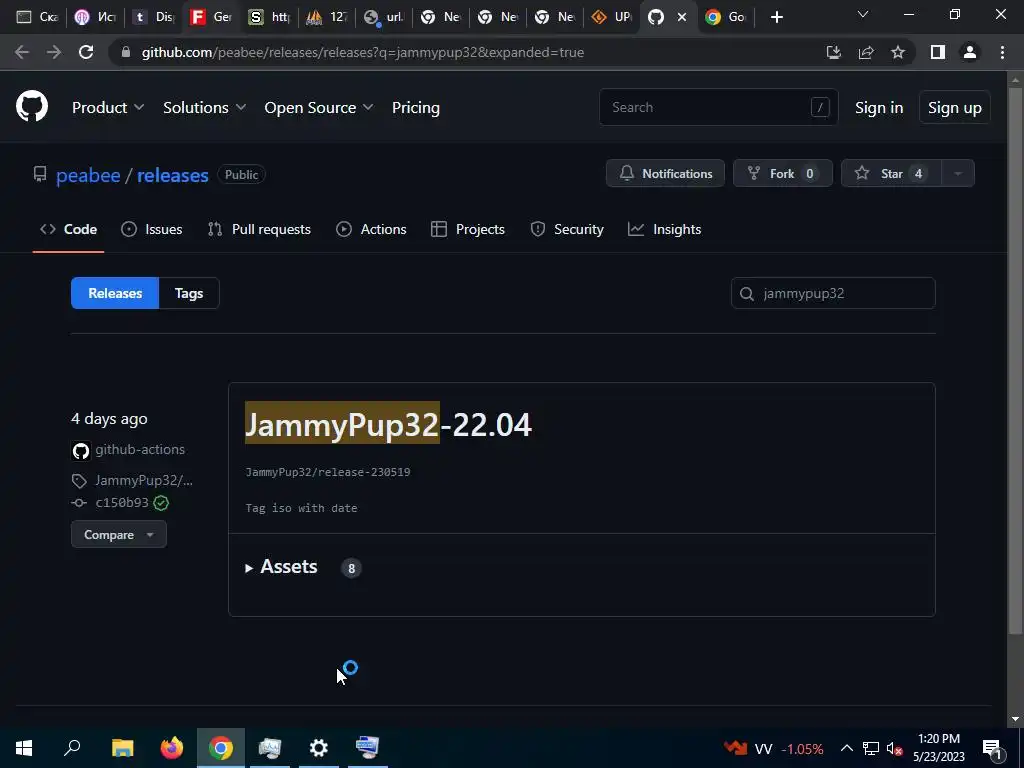Open the JammyPup32-22.04 release title
This screenshot has height=768, width=1024.
tap(389, 424)
